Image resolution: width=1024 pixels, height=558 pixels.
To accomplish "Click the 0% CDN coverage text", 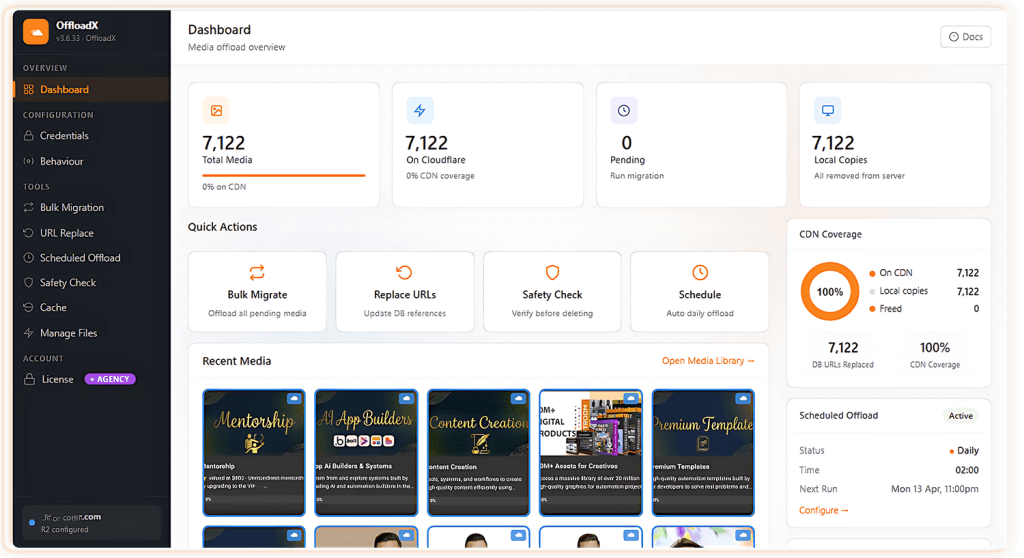I will [440, 176].
